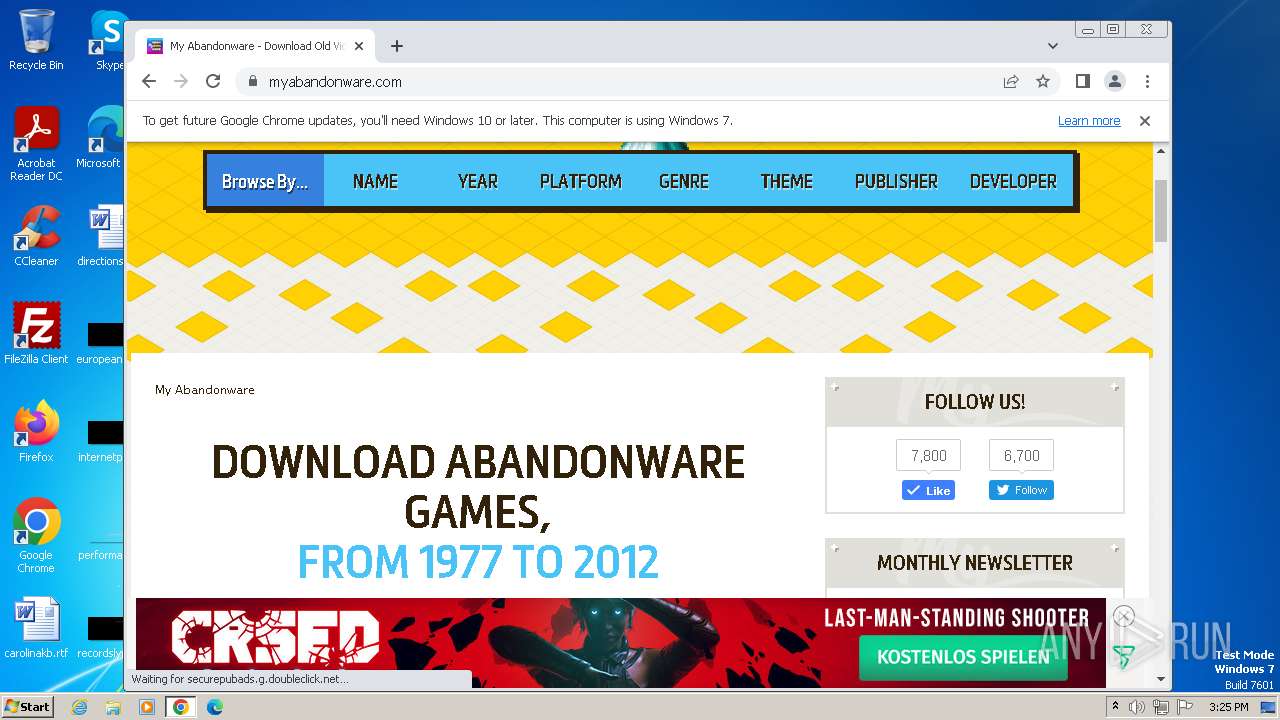The image size is (1280, 720).
Task: Click the Browse By label
Action: coord(265,181)
